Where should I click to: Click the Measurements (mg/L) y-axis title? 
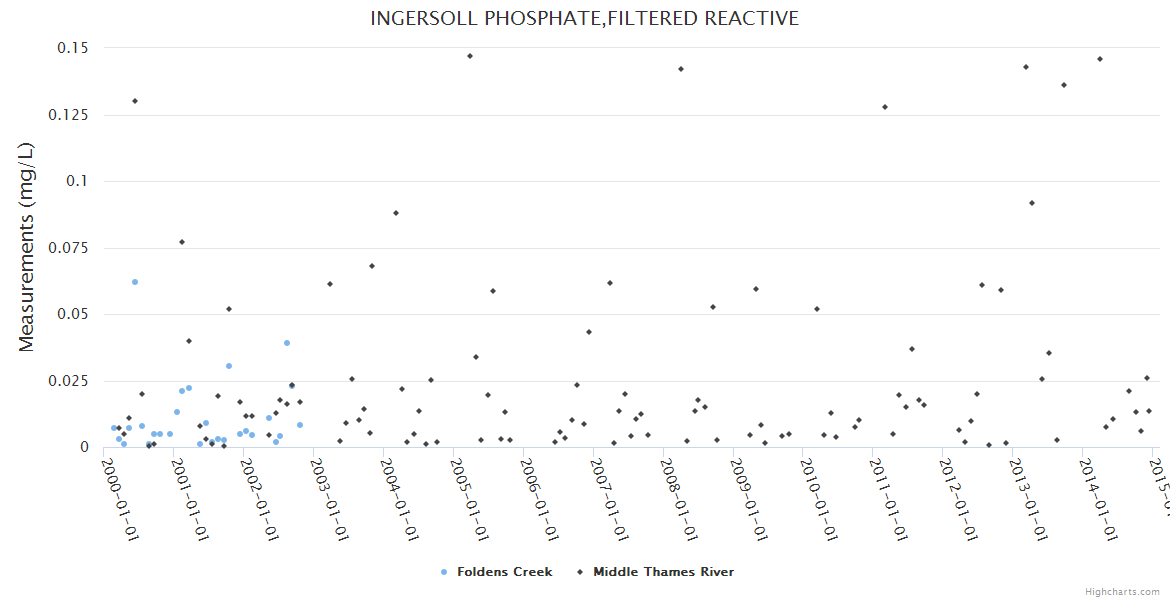click(x=27, y=247)
